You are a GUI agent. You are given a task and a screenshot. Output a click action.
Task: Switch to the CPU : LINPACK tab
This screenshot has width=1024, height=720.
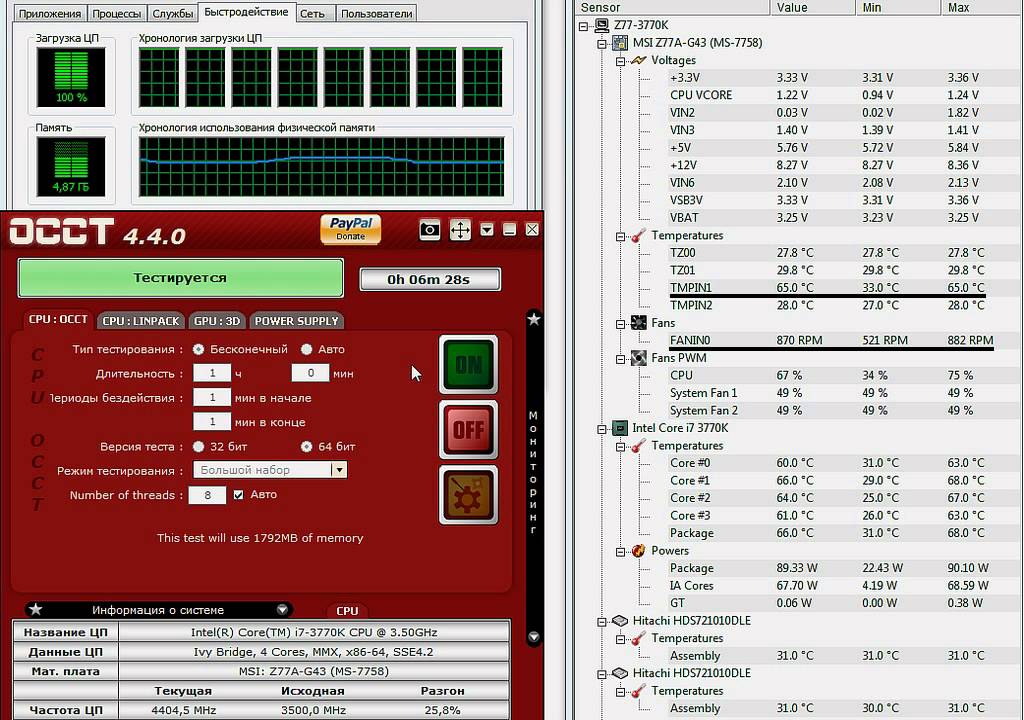(x=141, y=320)
